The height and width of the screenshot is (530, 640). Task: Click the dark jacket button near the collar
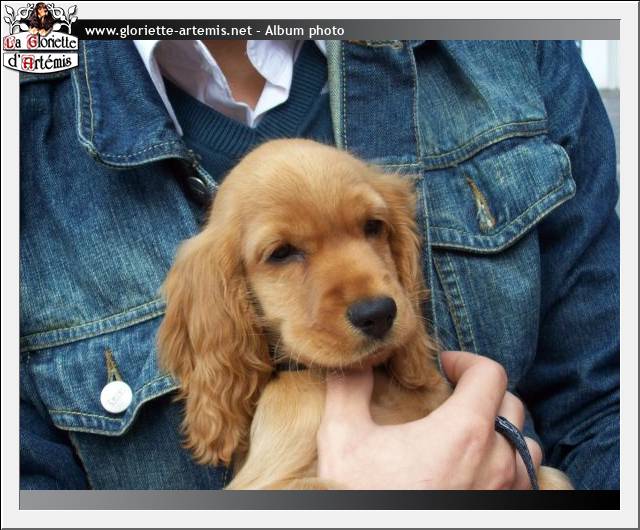[x=198, y=185]
